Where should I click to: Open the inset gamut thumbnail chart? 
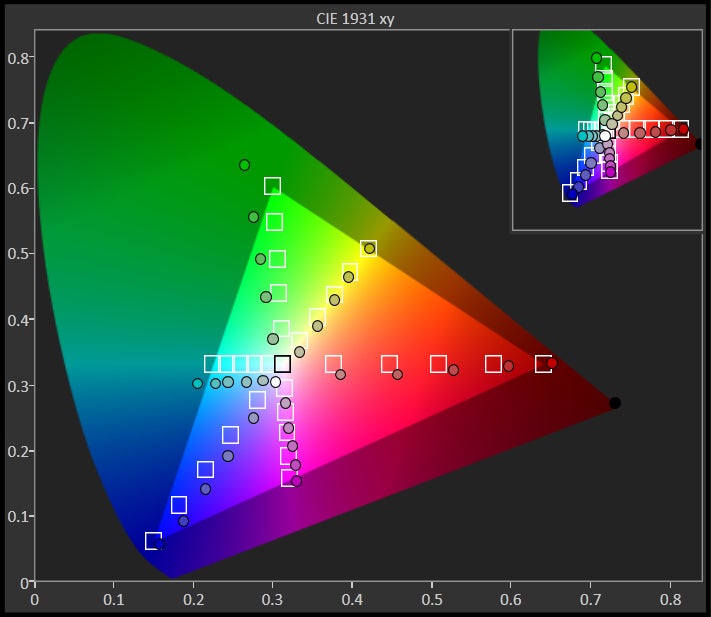pyautogui.click(x=607, y=130)
